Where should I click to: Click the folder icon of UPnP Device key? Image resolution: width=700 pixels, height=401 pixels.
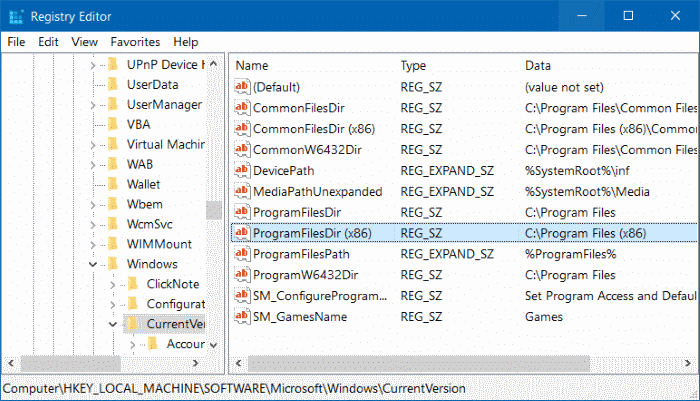pyautogui.click(x=113, y=64)
